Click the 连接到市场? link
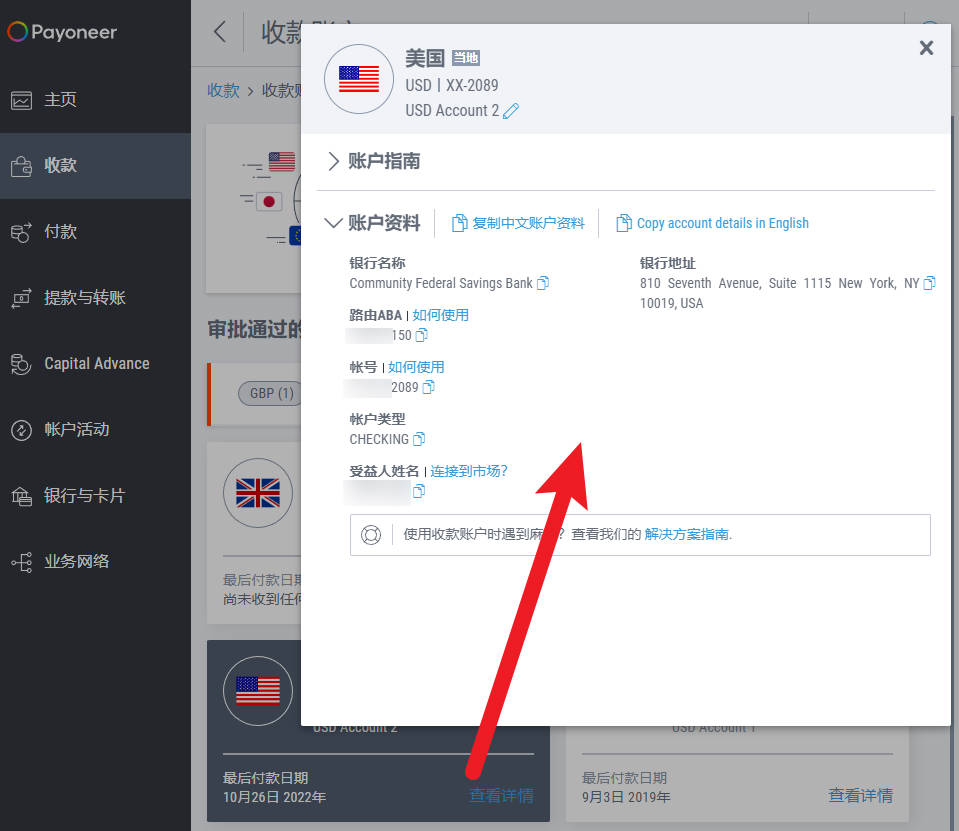Viewport: 959px width, 831px height. 469,471
